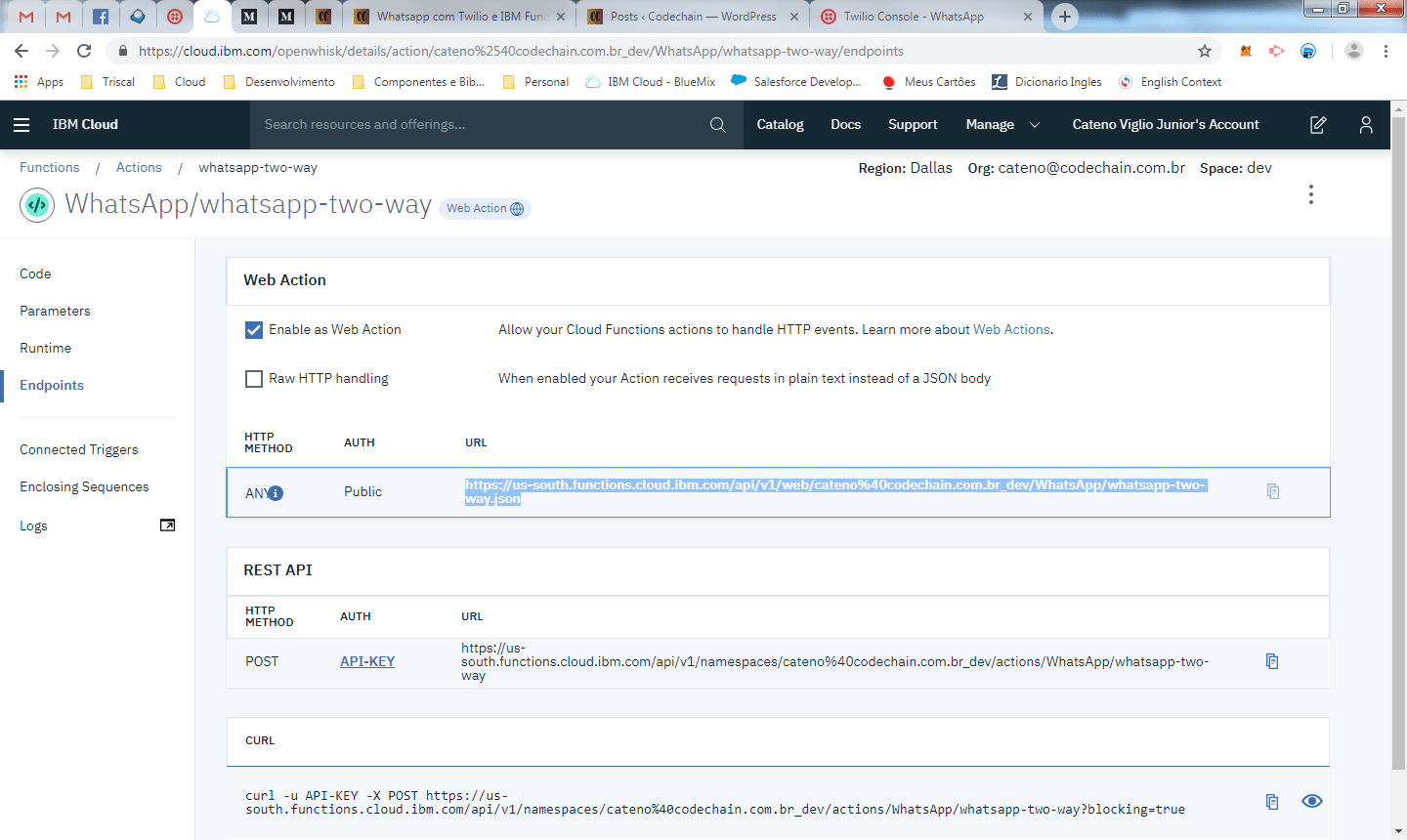The height and width of the screenshot is (840, 1407).
Task: Open the user profile icon
Action: (x=1366, y=125)
